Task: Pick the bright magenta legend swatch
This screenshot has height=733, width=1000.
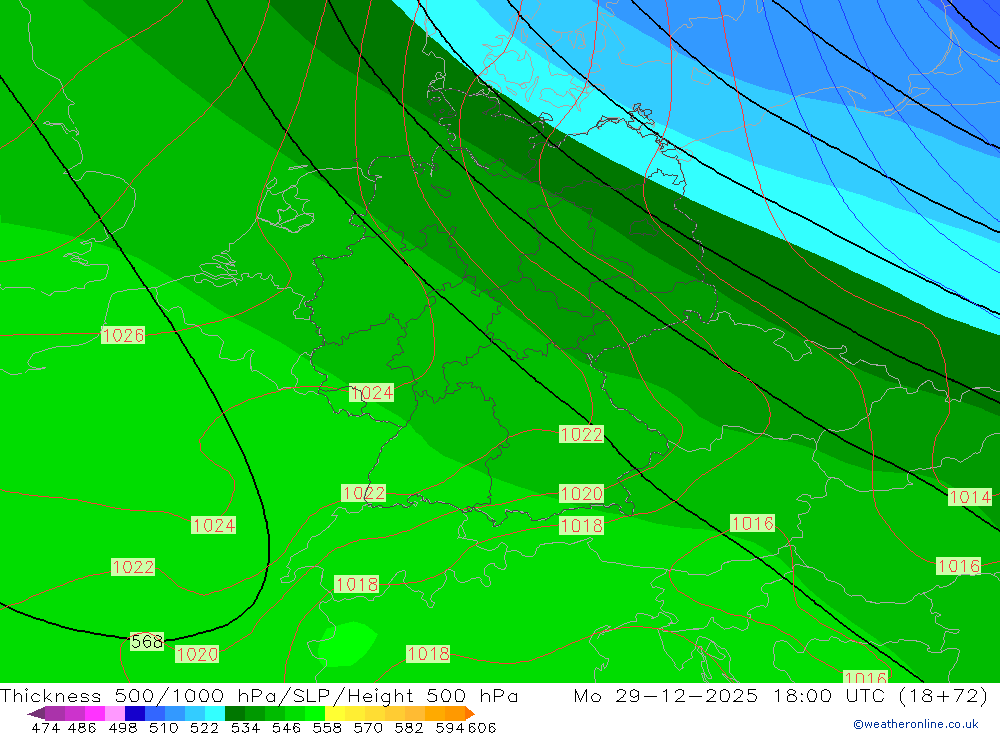Action: (94, 713)
